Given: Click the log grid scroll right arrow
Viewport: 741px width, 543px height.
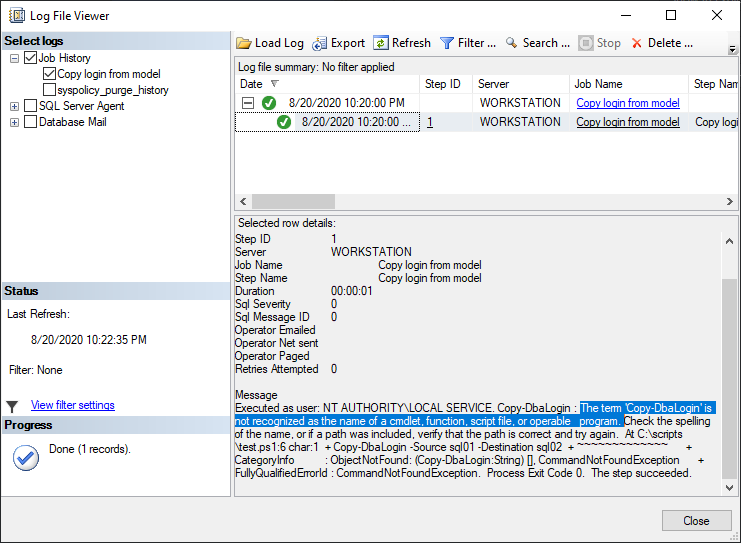Looking at the screenshot, I should click(x=730, y=201).
